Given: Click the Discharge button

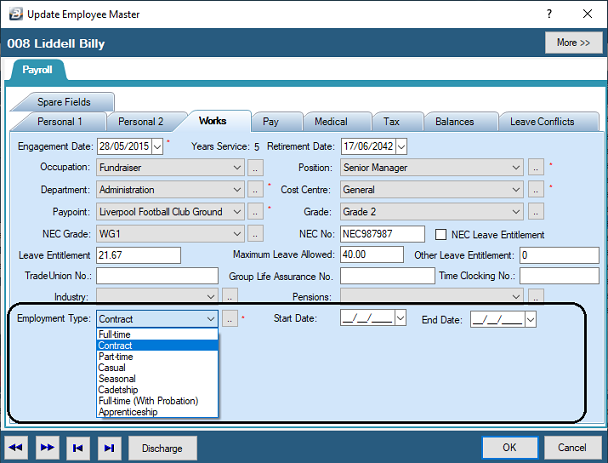Looking at the screenshot, I should pos(162,448).
